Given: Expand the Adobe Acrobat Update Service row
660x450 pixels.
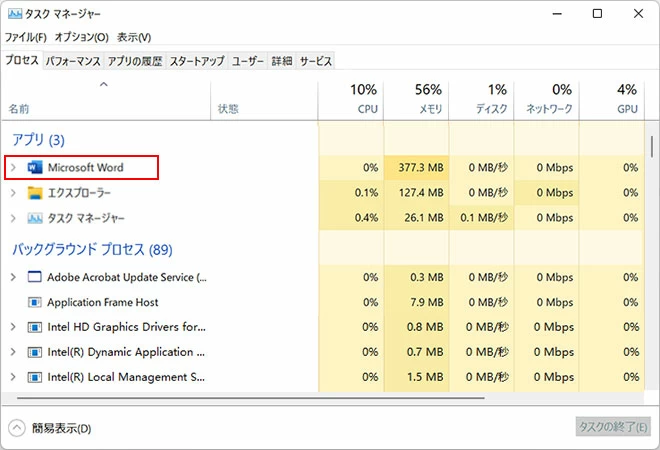Looking at the screenshot, I should 13,277.
